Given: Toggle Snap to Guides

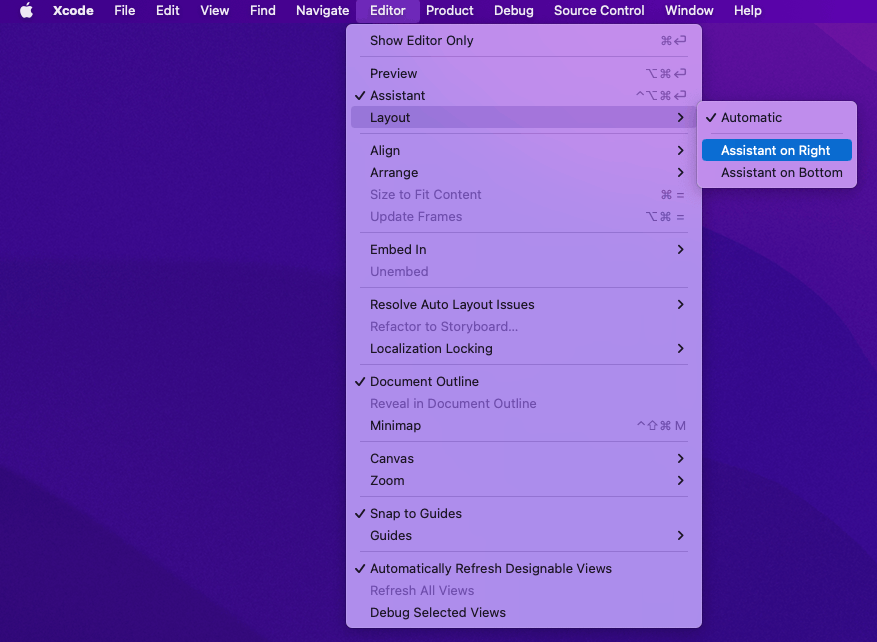Looking at the screenshot, I should click(x=524, y=513).
